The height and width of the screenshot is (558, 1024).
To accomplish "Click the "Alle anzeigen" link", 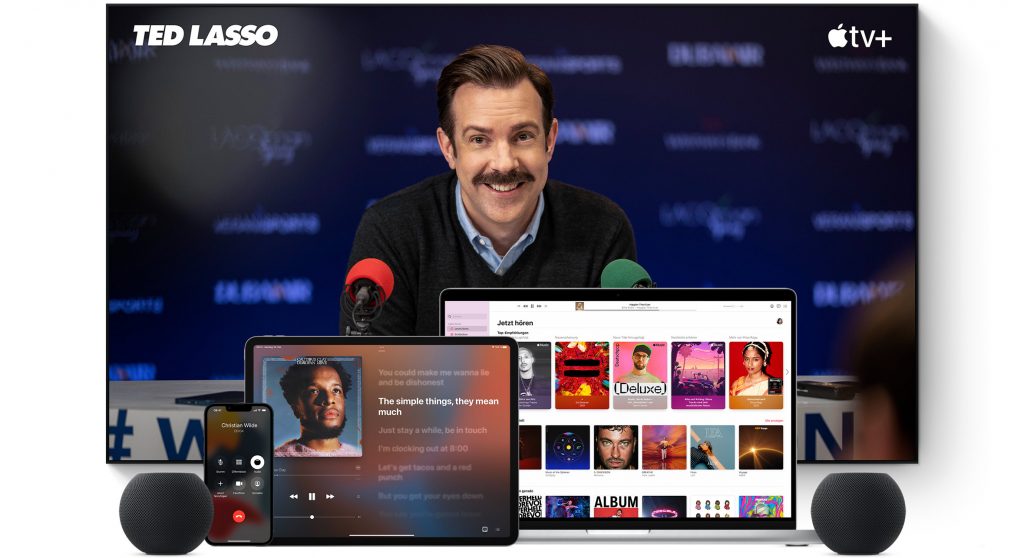I will pyautogui.click(x=773, y=420).
